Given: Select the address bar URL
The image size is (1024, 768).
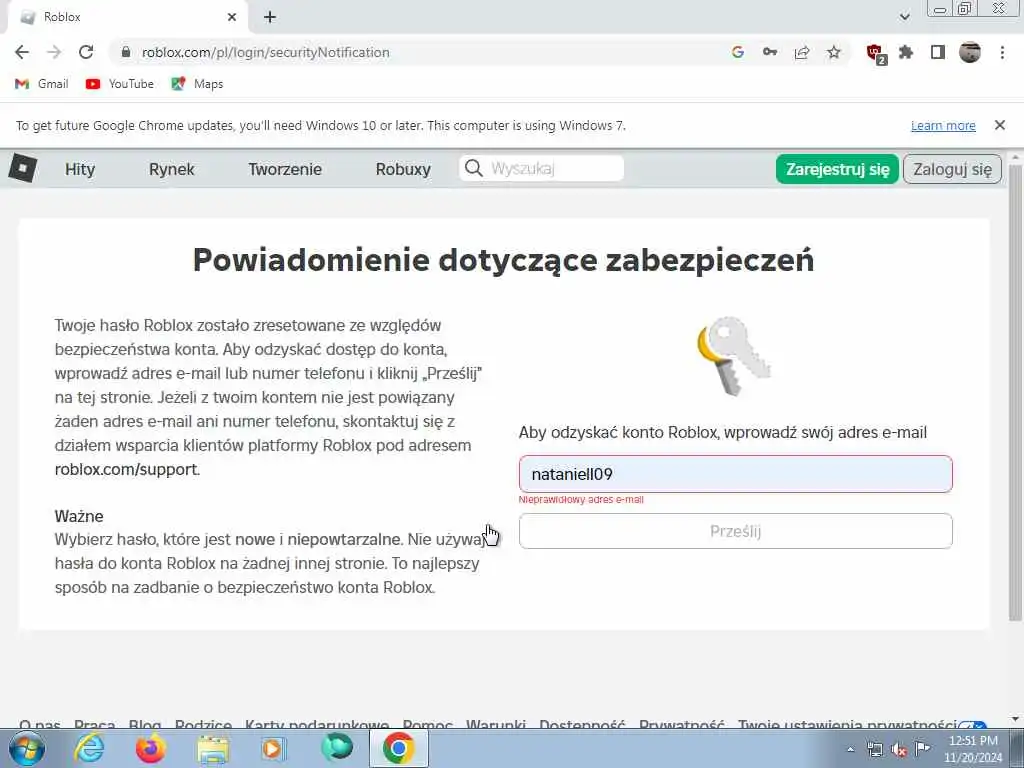Looking at the screenshot, I should coord(265,52).
